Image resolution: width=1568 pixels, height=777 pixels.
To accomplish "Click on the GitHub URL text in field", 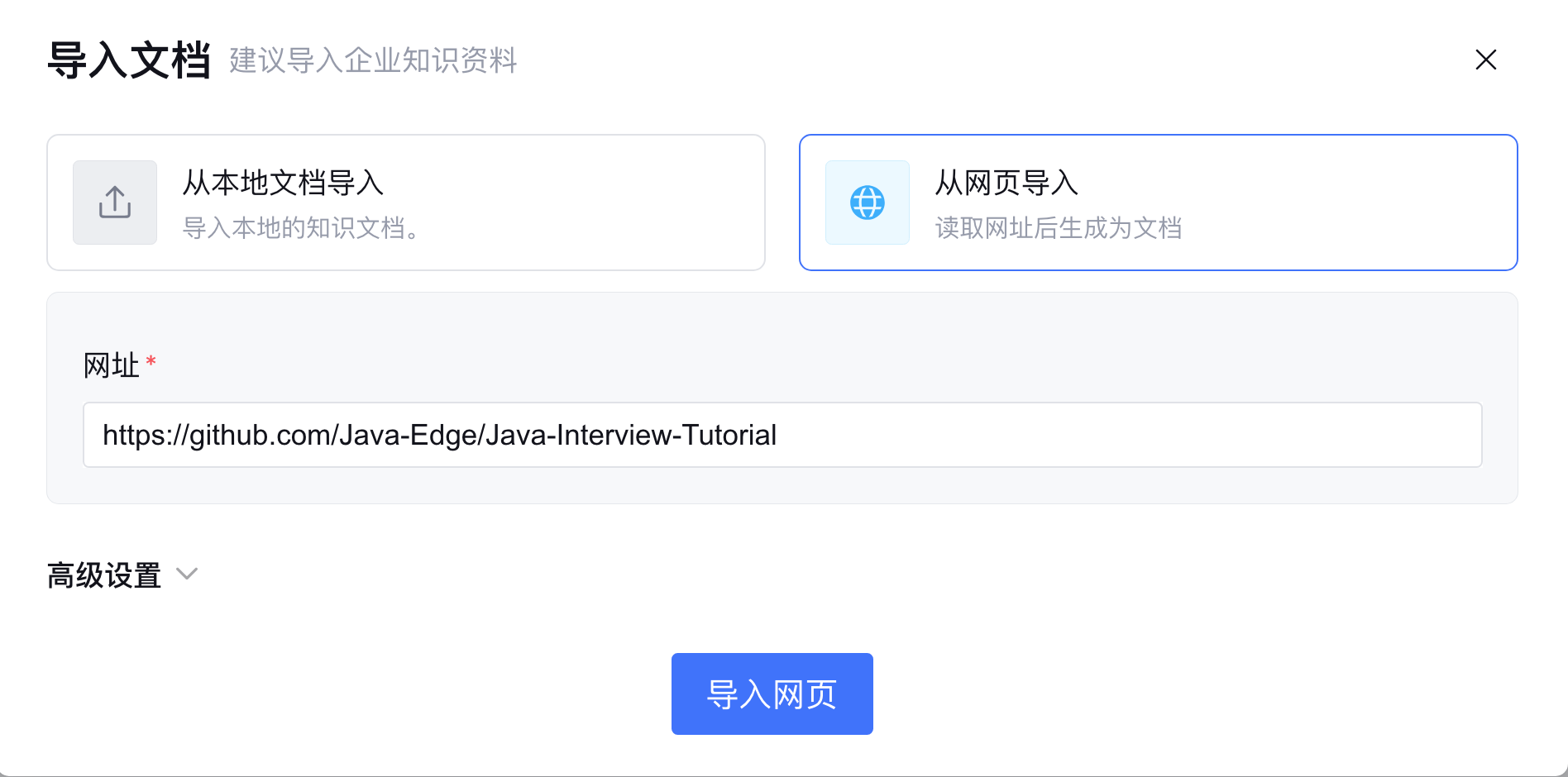I will click(x=439, y=435).
